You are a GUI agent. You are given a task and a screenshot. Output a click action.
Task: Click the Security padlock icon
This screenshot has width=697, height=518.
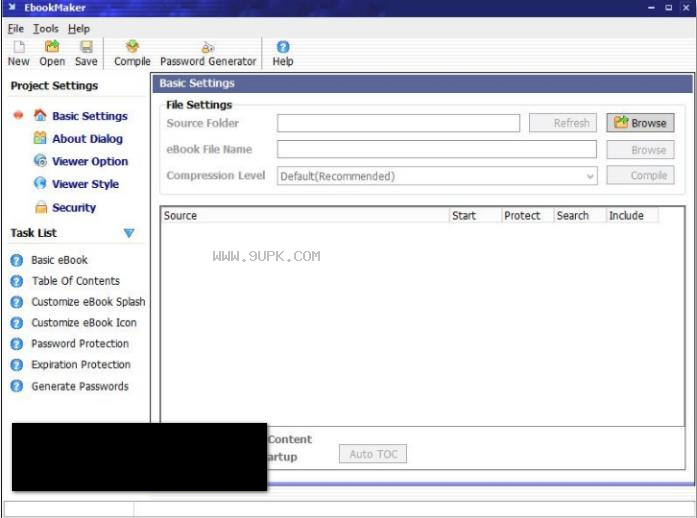41,207
